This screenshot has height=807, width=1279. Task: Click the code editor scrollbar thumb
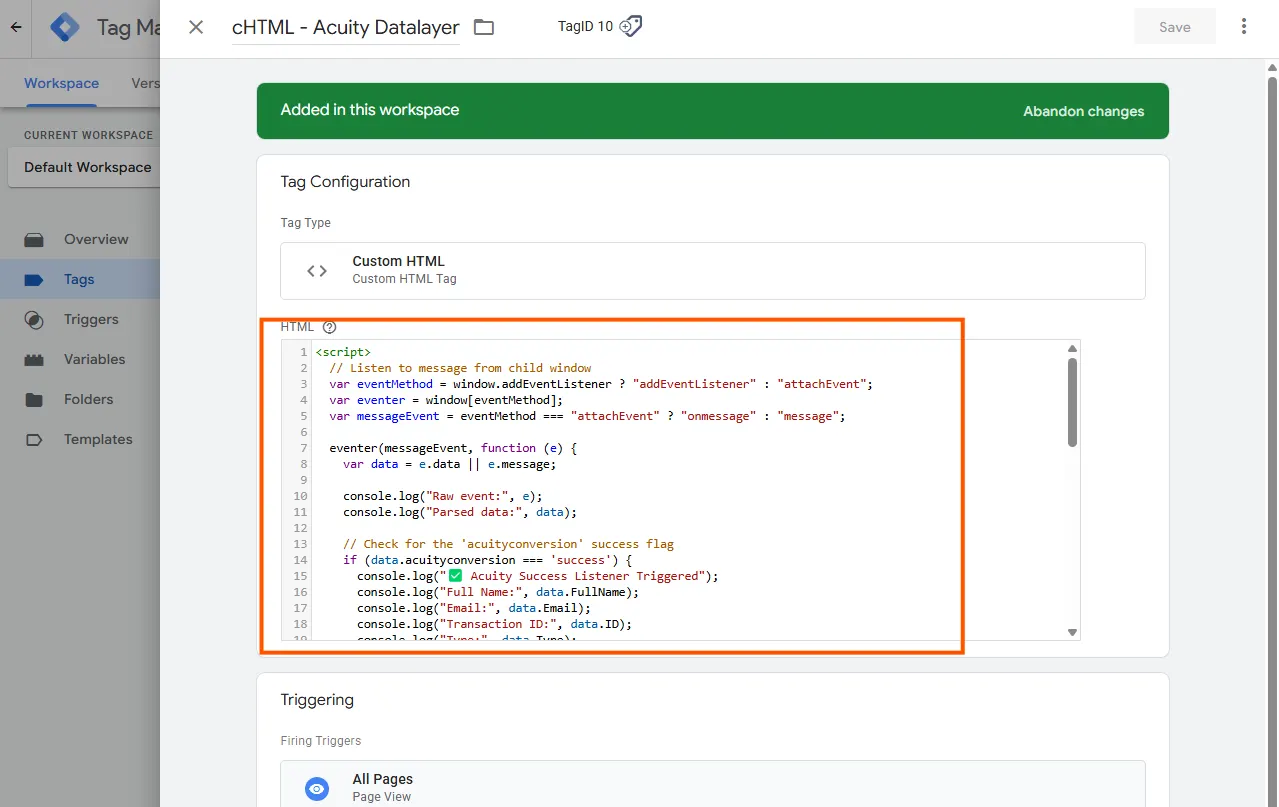[1072, 402]
